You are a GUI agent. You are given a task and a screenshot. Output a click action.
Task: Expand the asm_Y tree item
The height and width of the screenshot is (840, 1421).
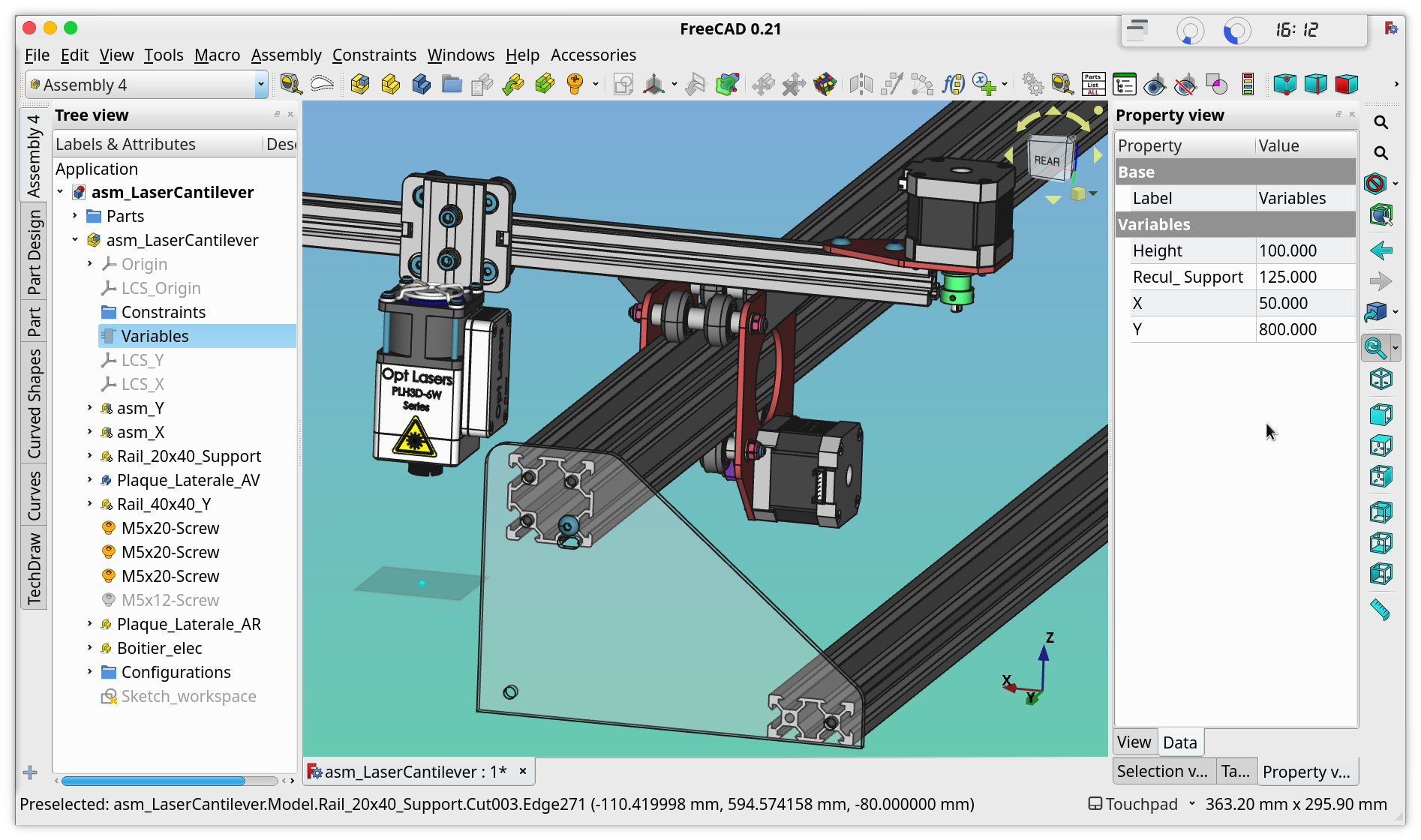(x=90, y=408)
